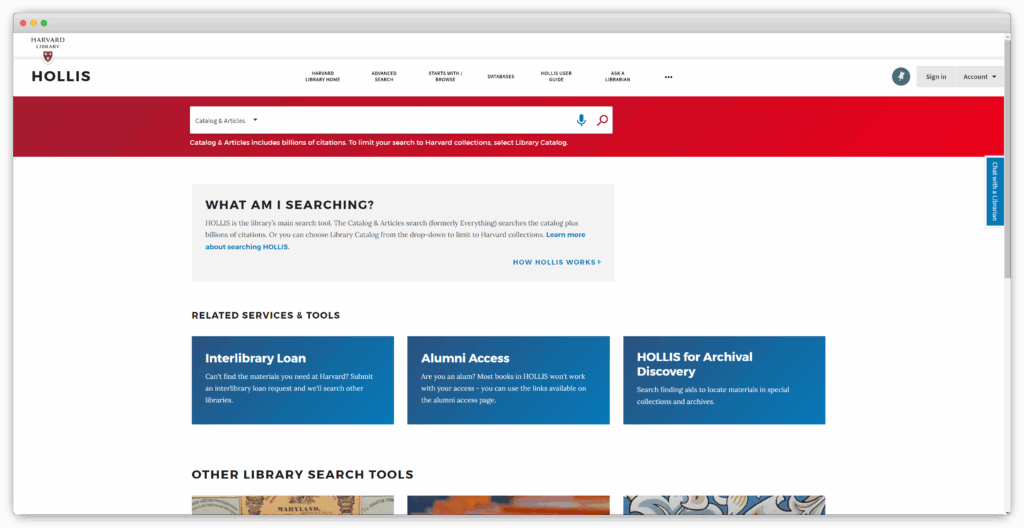
Task: Click the magnifying glass search icon
Action: coord(603,120)
